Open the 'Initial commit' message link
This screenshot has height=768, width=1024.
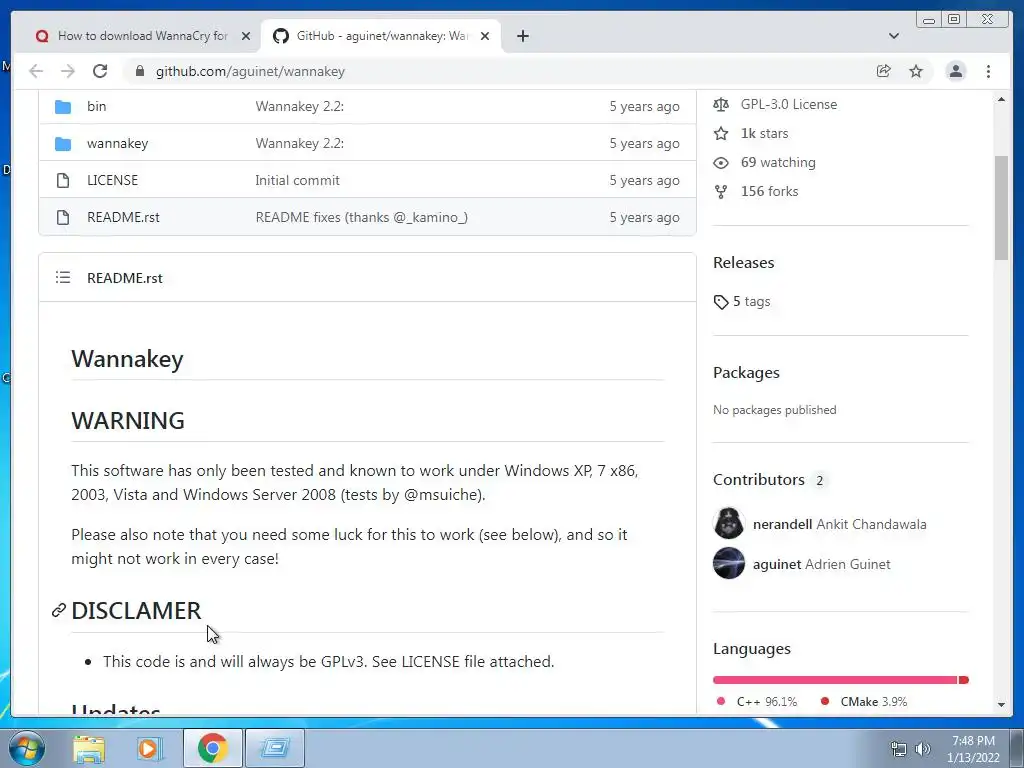[297, 180]
